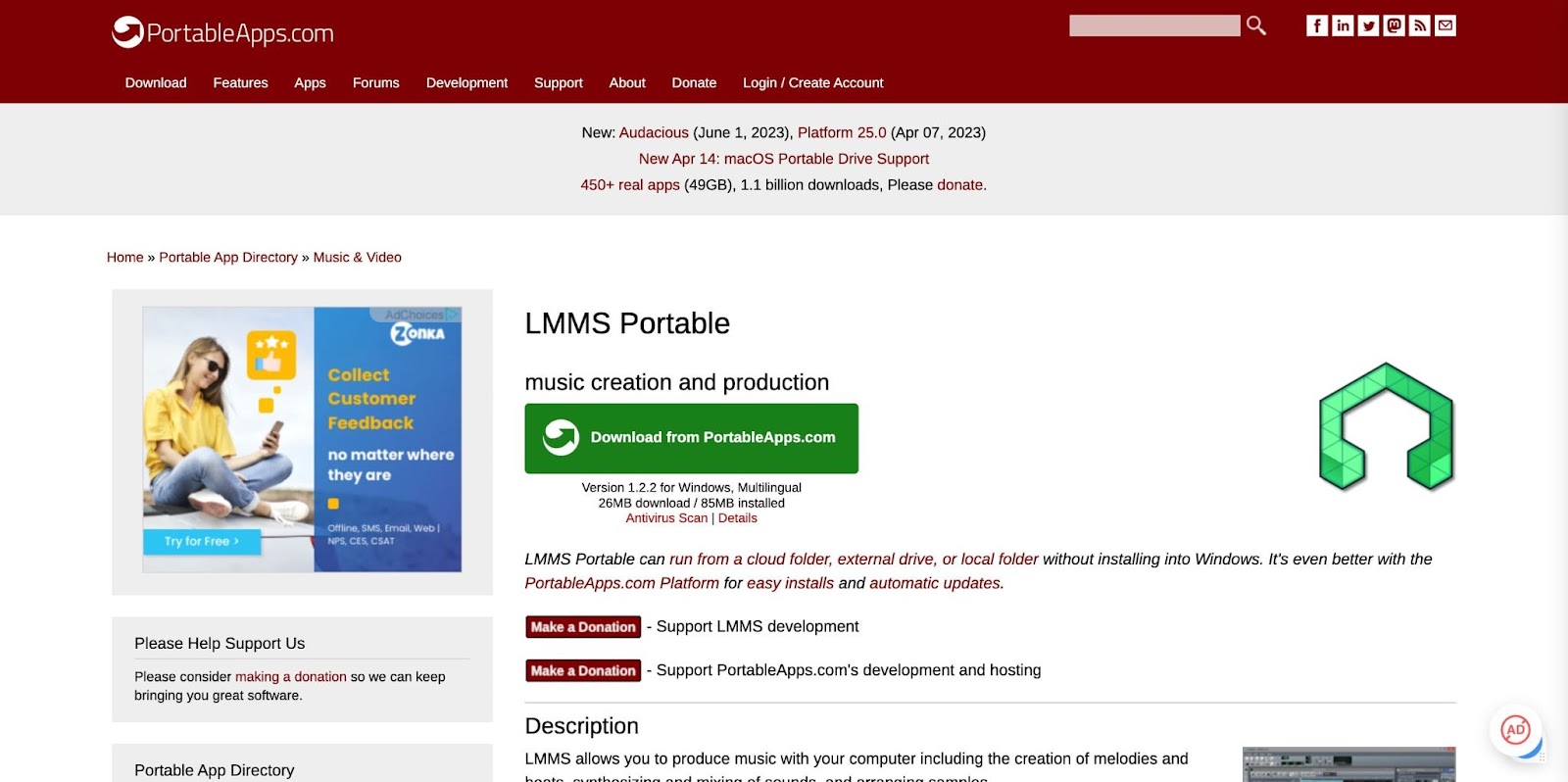Open the About menu item
1568x782 pixels.
click(x=627, y=82)
